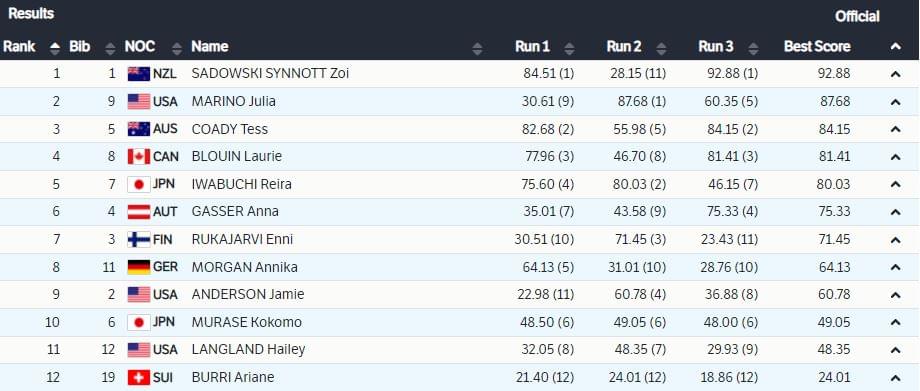This screenshot has height=391, width=920.
Task: Sort by Run 3 score arrows
Action: (753, 48)
